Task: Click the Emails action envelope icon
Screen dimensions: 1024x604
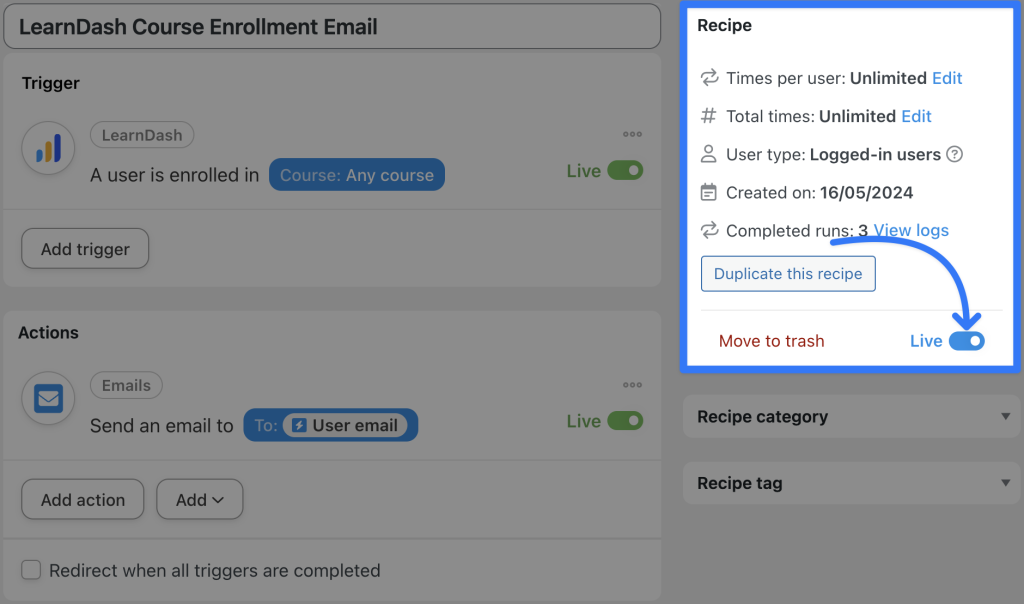Action: coord(48,397)
